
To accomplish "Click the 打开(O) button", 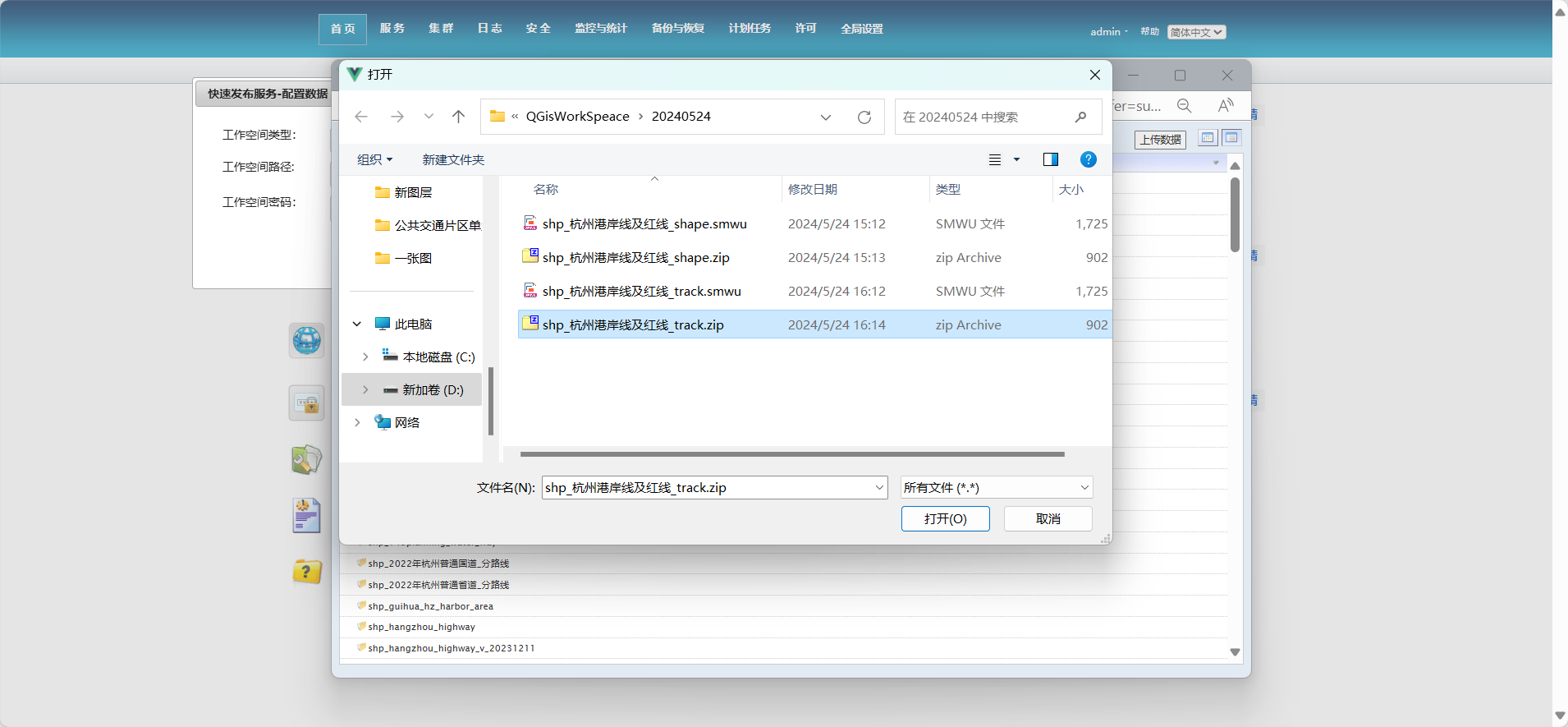I will coord(946,518).
